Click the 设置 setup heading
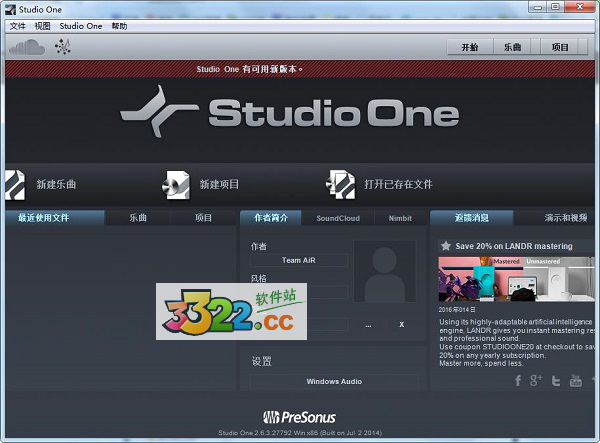This screenshot has width=600, height=443. pyautogui.click(x=262, y=361)
